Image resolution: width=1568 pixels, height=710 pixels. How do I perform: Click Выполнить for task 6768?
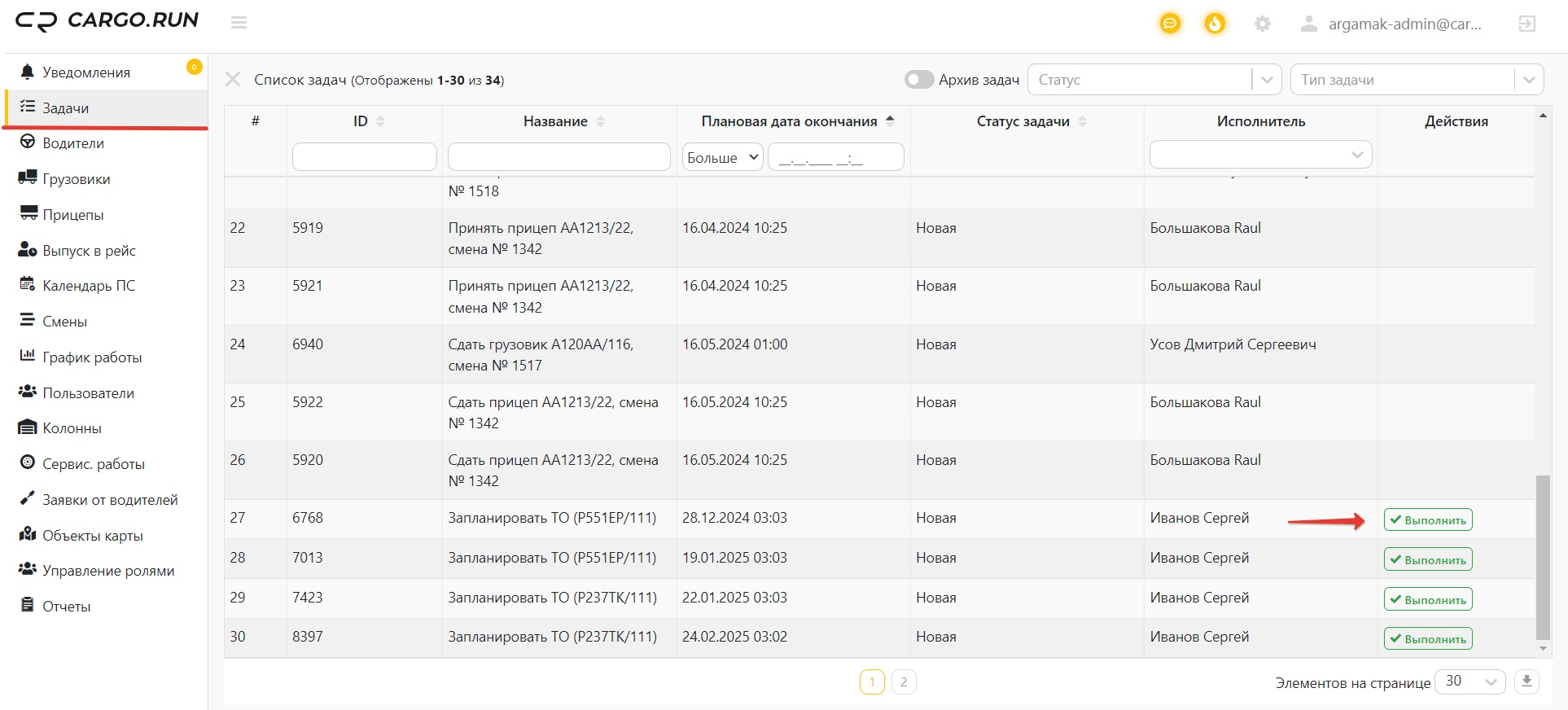click(1428, 520)
